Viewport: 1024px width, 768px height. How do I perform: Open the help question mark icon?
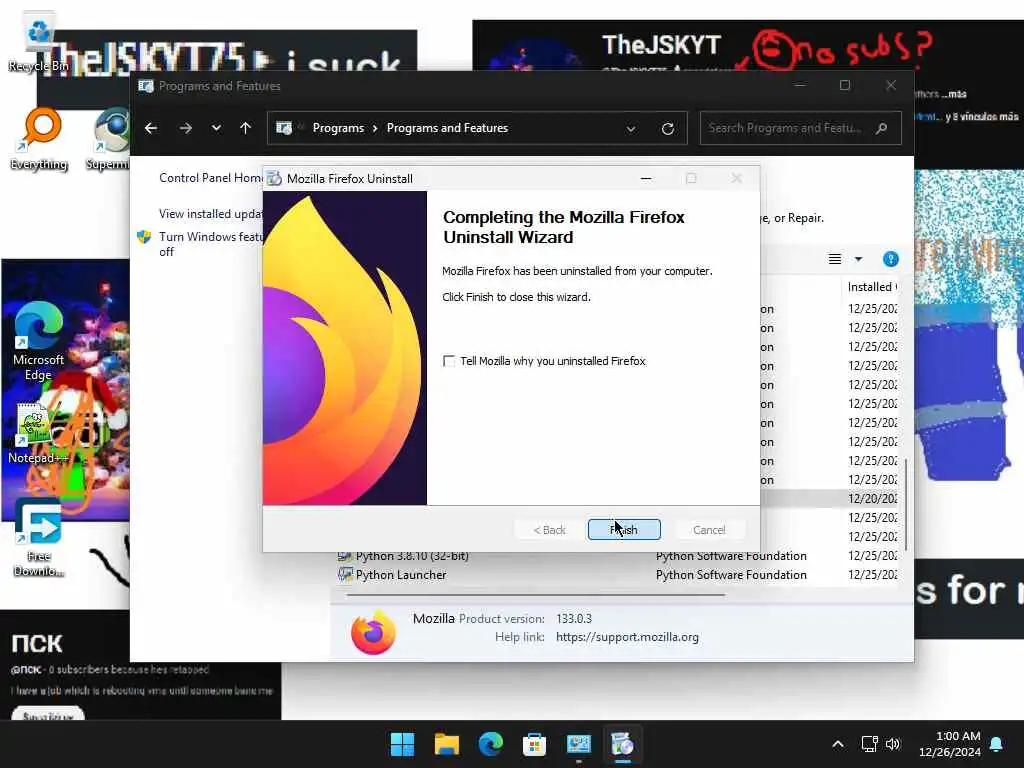click(x=891, y=259)
